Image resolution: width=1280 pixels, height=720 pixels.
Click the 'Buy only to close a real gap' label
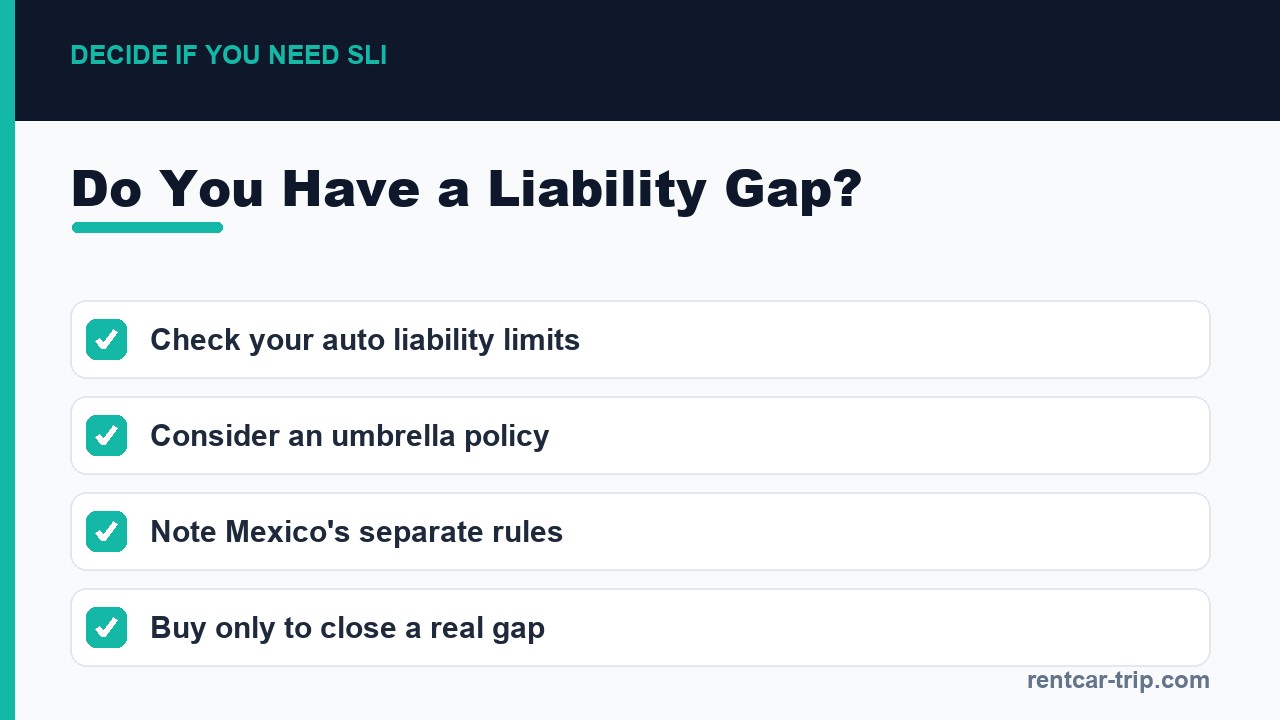click(x=347, y=628)
